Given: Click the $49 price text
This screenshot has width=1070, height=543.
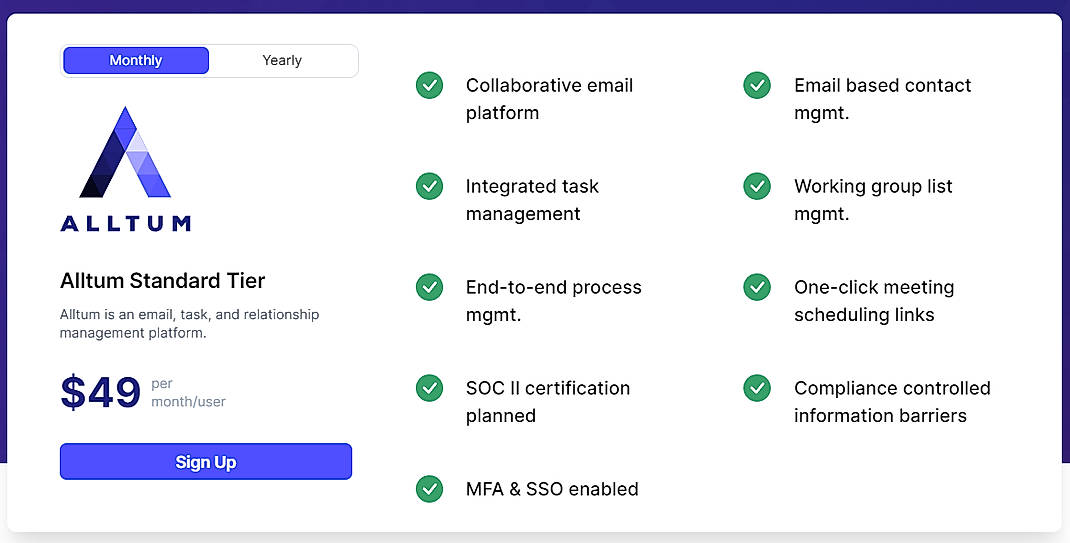Looking at the screenshot, I should tap(100, 392).
